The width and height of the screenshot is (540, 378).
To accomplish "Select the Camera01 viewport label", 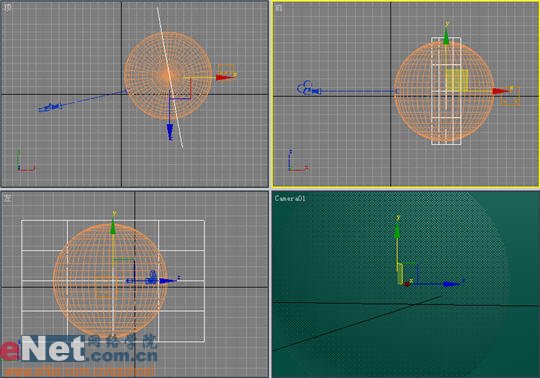I will [x=290, y=198].
